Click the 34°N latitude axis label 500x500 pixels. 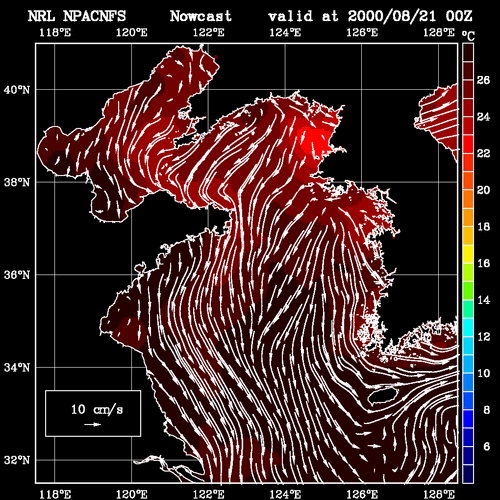[x=17, y=368]
